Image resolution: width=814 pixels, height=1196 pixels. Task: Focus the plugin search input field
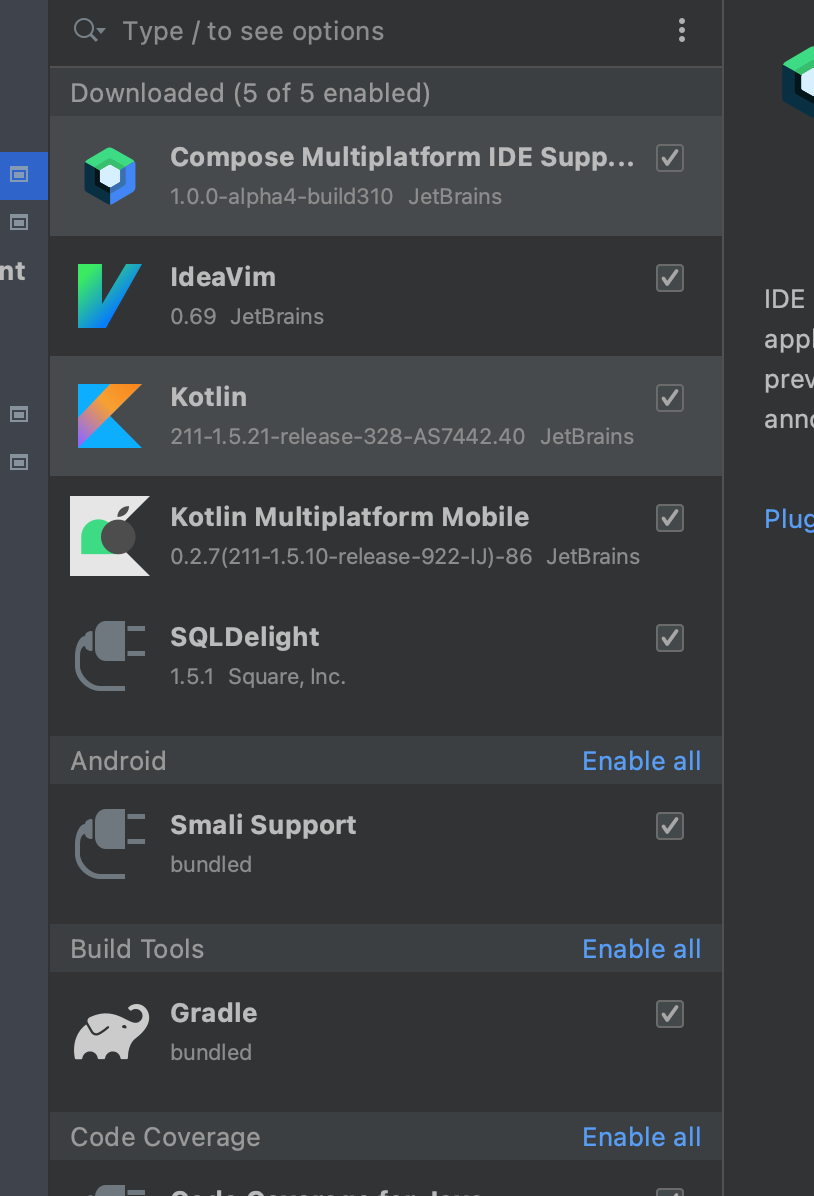click(380, 31)
